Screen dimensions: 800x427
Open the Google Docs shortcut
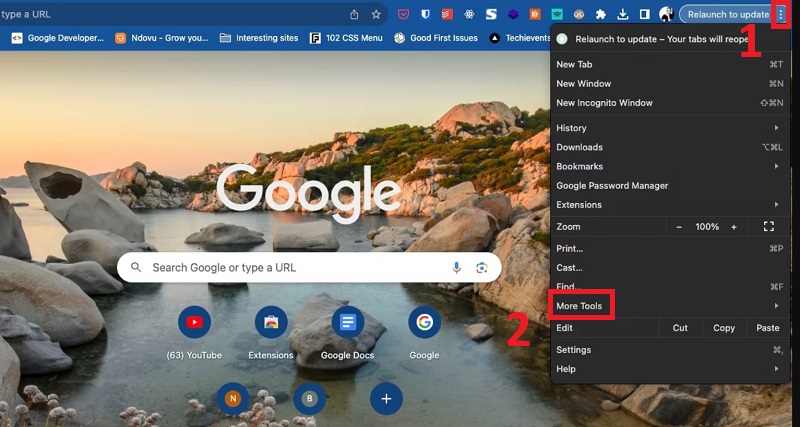click(348, 322)
